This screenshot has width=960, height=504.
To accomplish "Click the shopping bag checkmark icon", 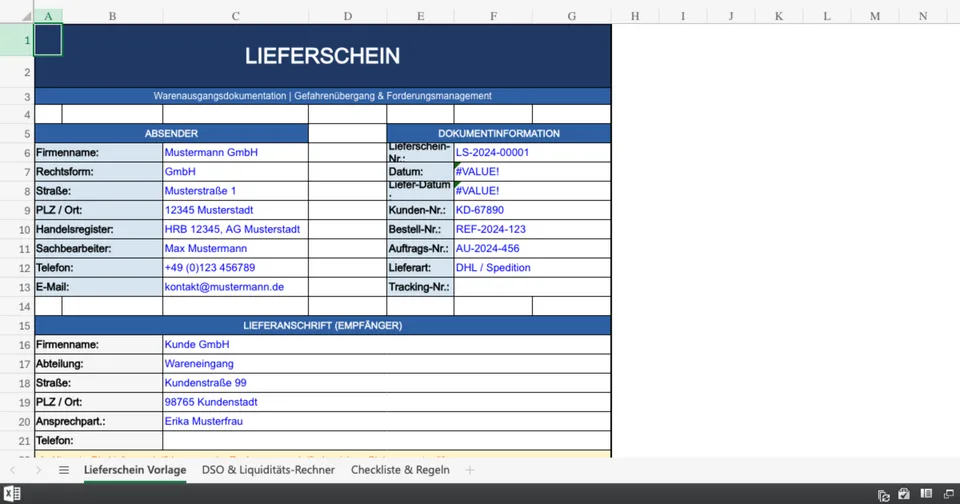I will [904, 494].
